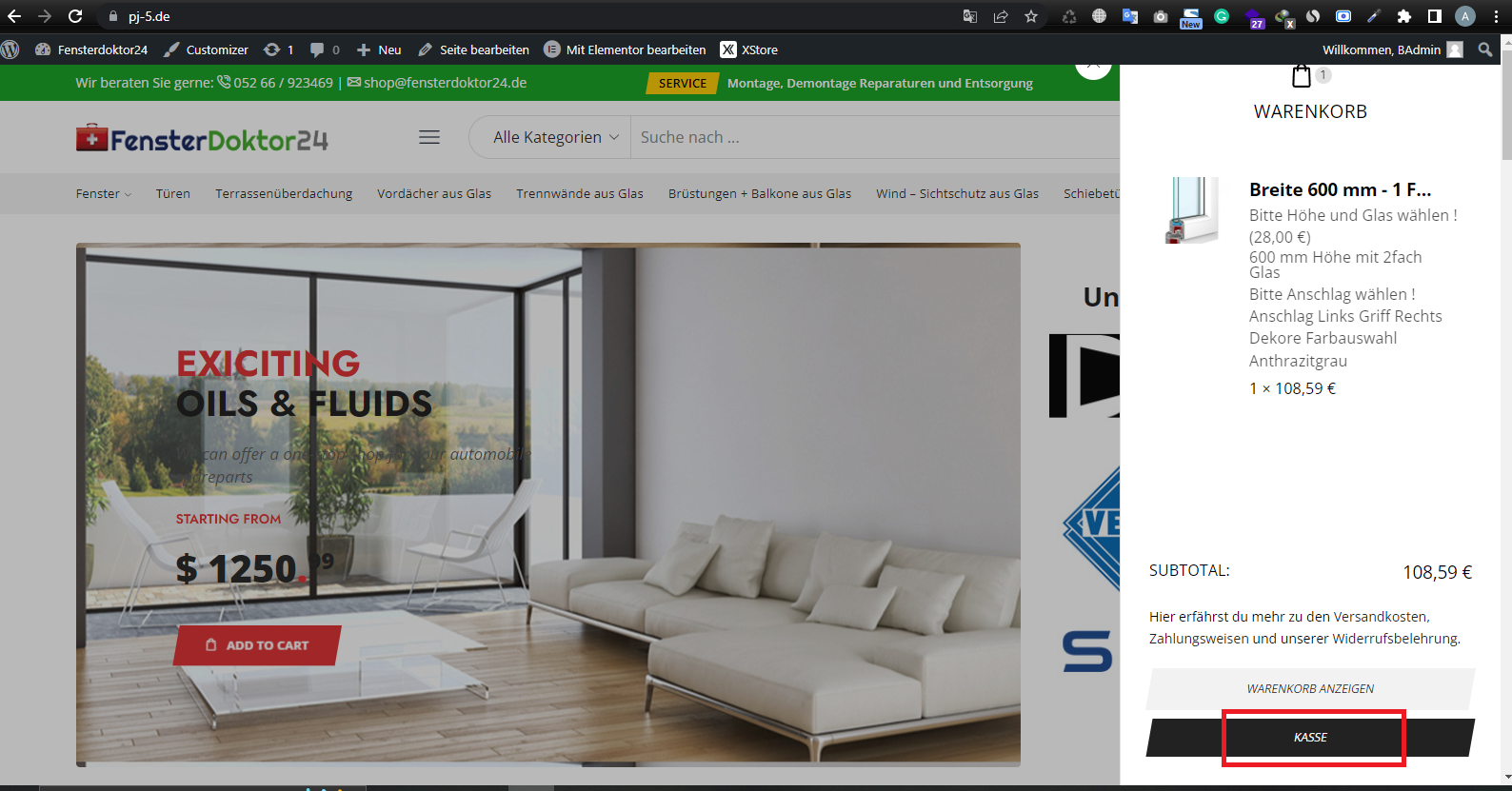Screen dimensions: 1512x791
Task: View the 1 pending update
Action: pyautogui.click(x=278, y=49)
